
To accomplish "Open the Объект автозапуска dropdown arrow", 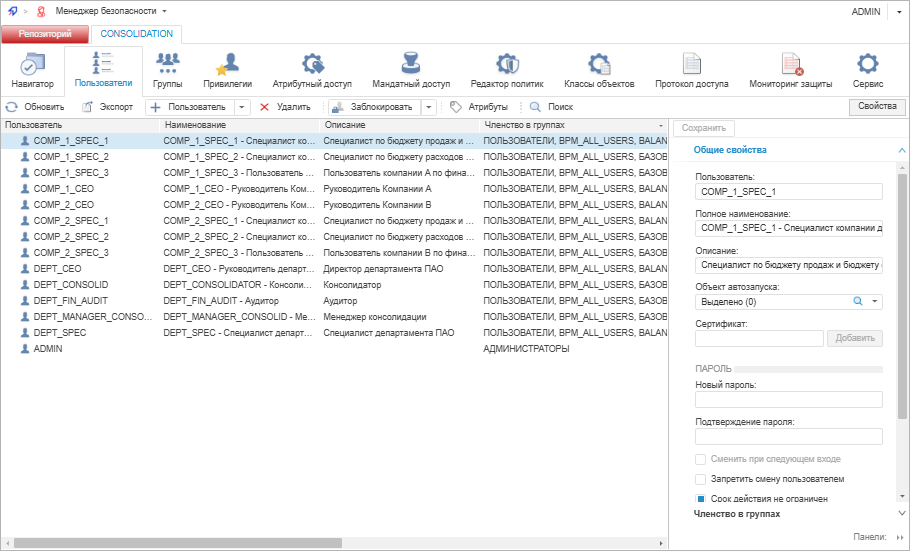I will pos(875,301).
